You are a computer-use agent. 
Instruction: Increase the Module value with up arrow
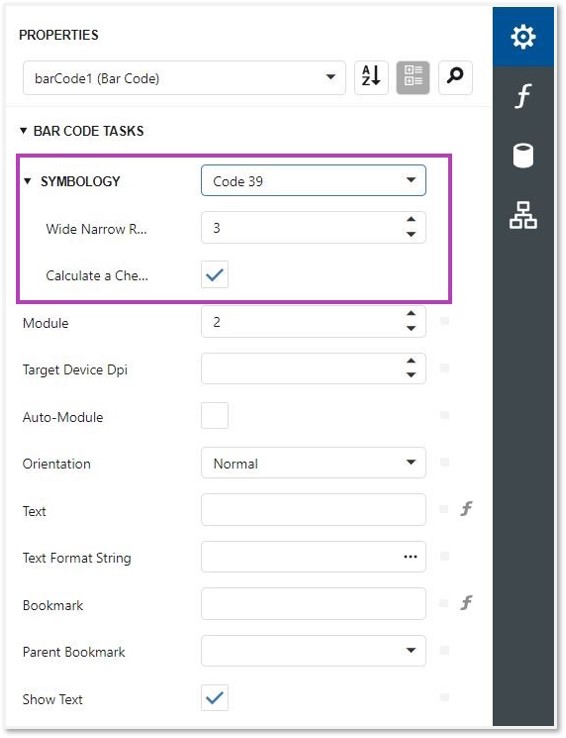411,313
